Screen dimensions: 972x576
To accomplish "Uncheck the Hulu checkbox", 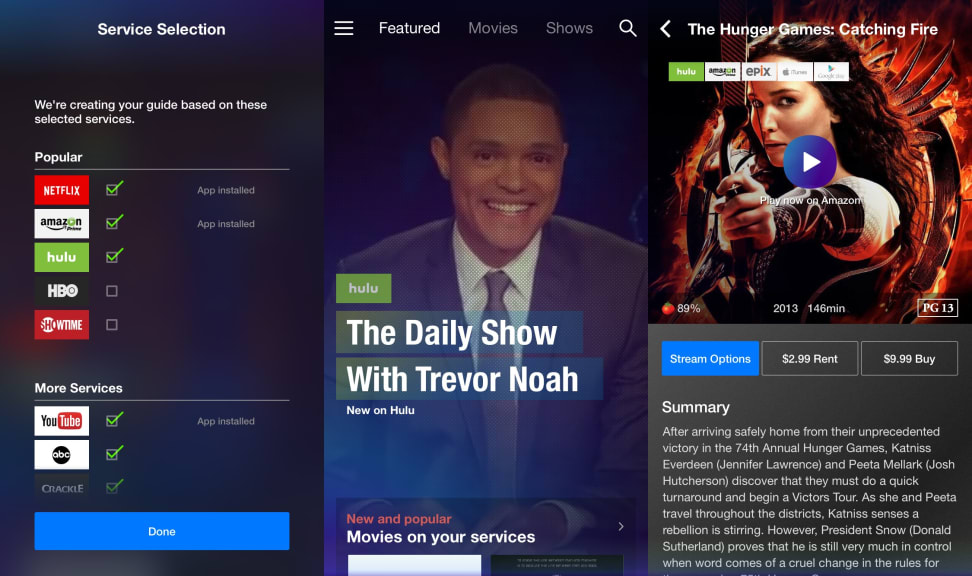I will (x=113, y=255).
